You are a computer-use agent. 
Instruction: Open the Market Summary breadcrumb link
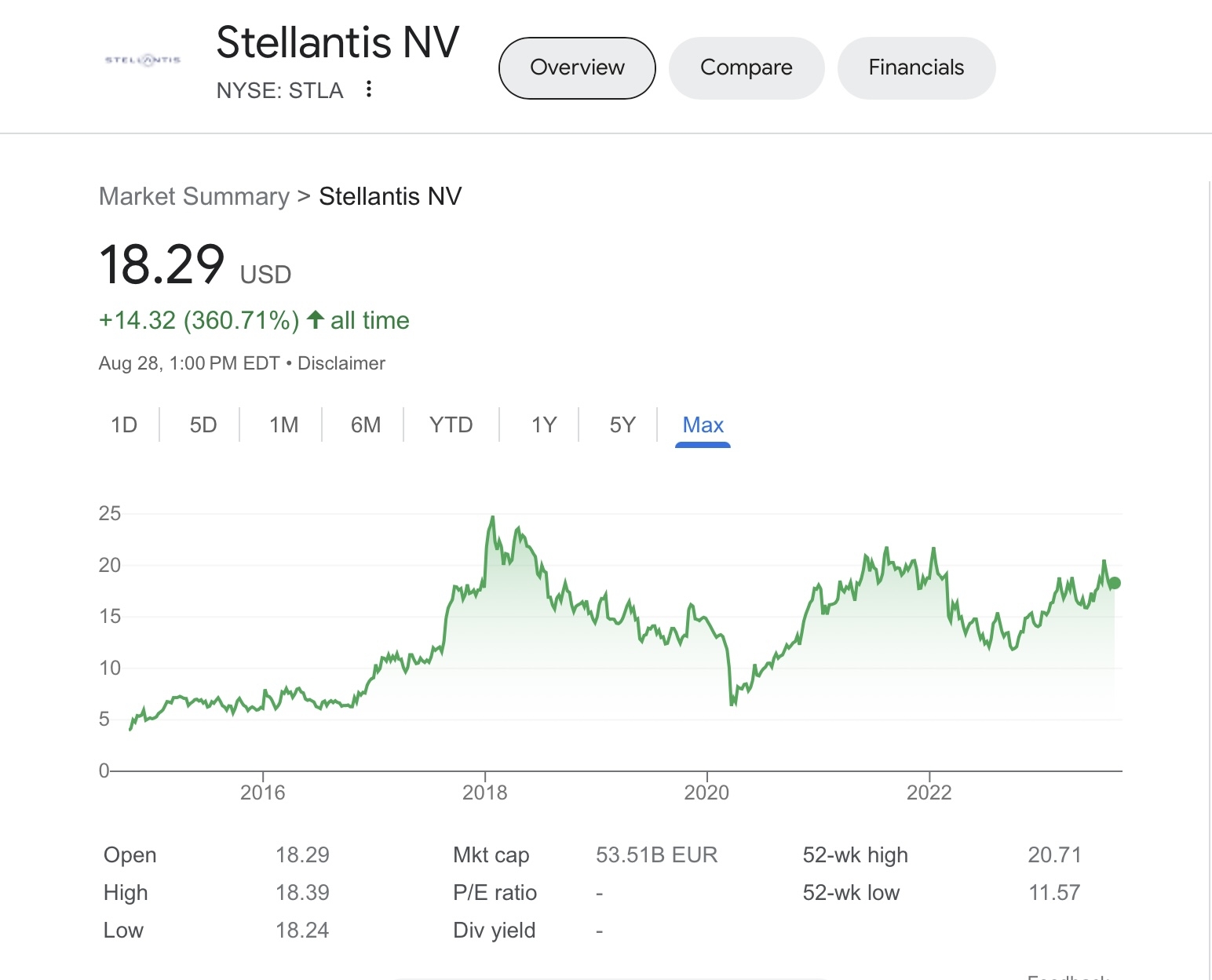click(x=194, y=196)
